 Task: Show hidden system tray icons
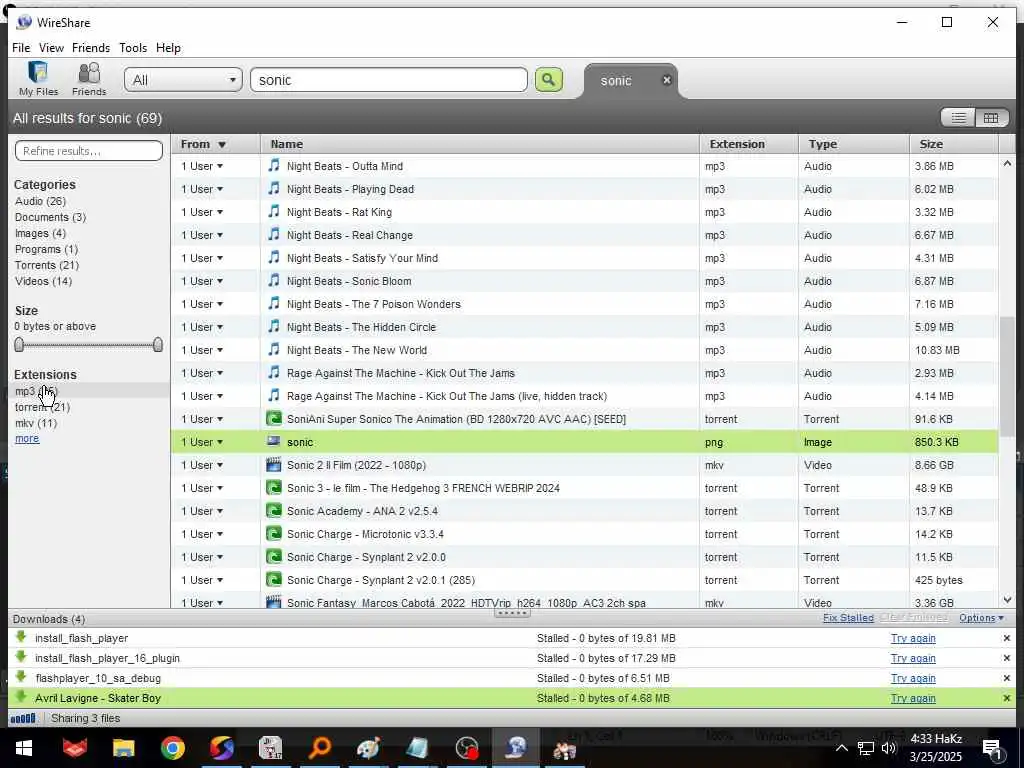click(841, 748)
